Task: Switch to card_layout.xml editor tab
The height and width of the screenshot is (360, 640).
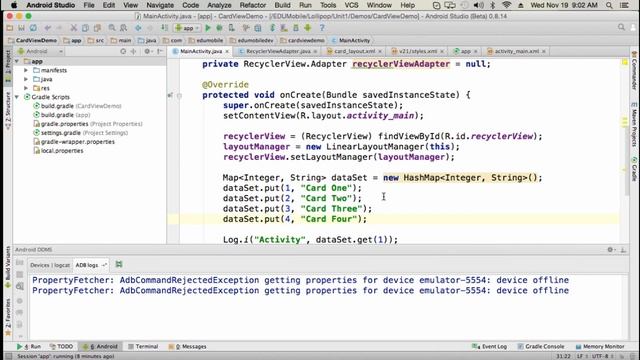Action: [354, 51]
